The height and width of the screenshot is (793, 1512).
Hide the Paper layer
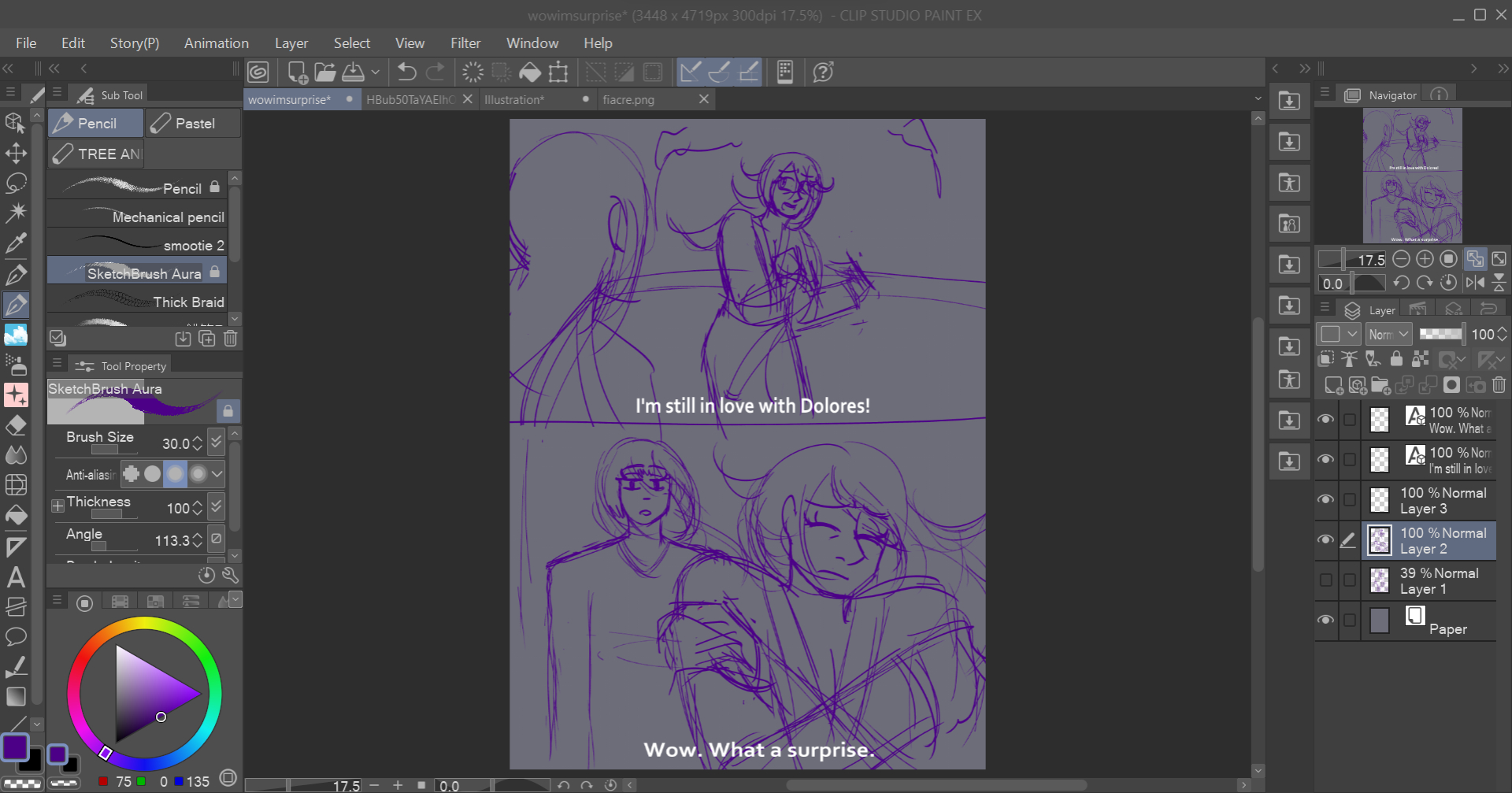[1326, 620]
